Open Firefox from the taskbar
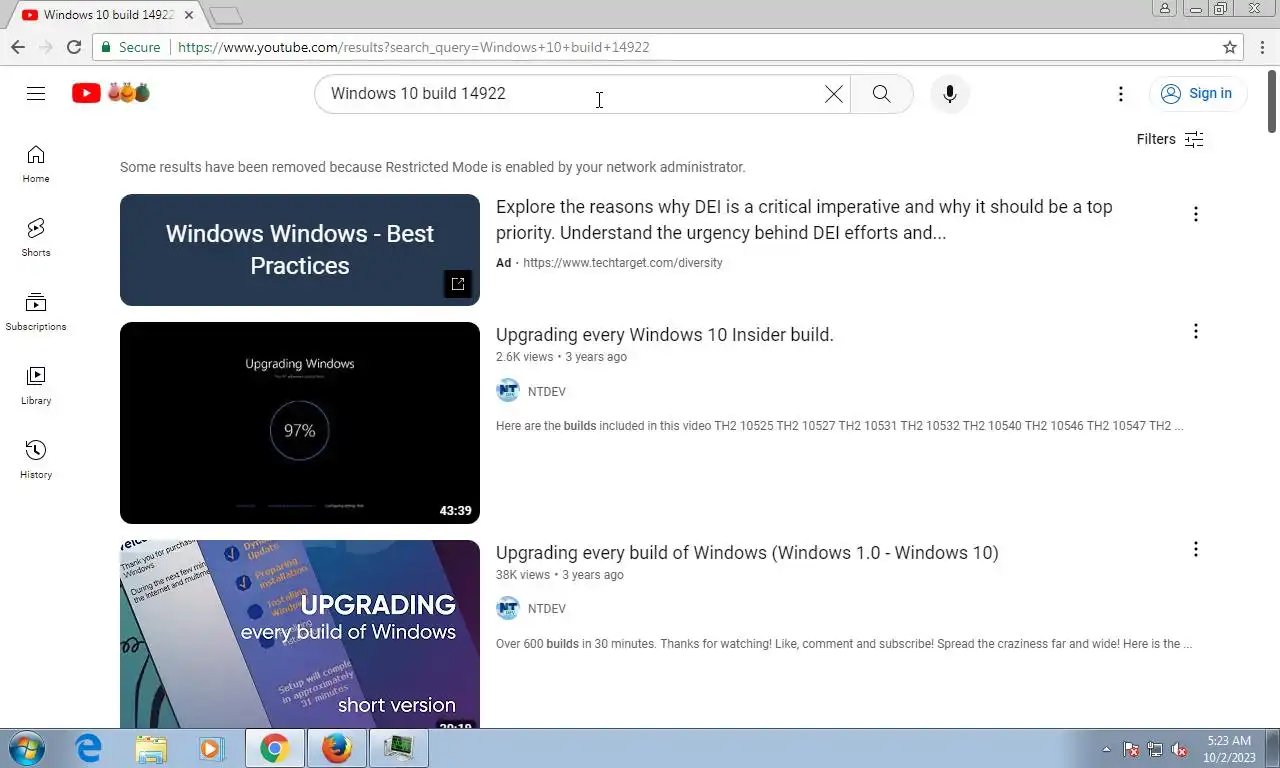The height and width of the screenshot is (768, 1280). click(x=337, y=748)
